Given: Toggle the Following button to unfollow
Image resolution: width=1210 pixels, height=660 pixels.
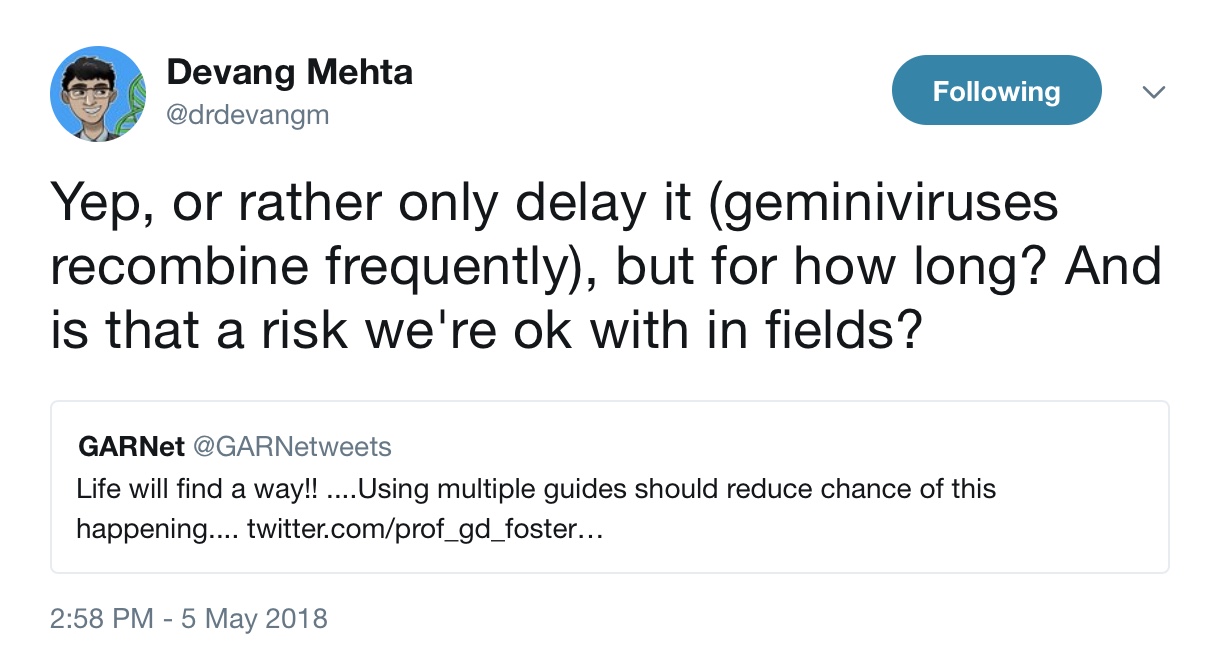Looking at the screenshot, I should pyautogui.click(x=996, y=91).
